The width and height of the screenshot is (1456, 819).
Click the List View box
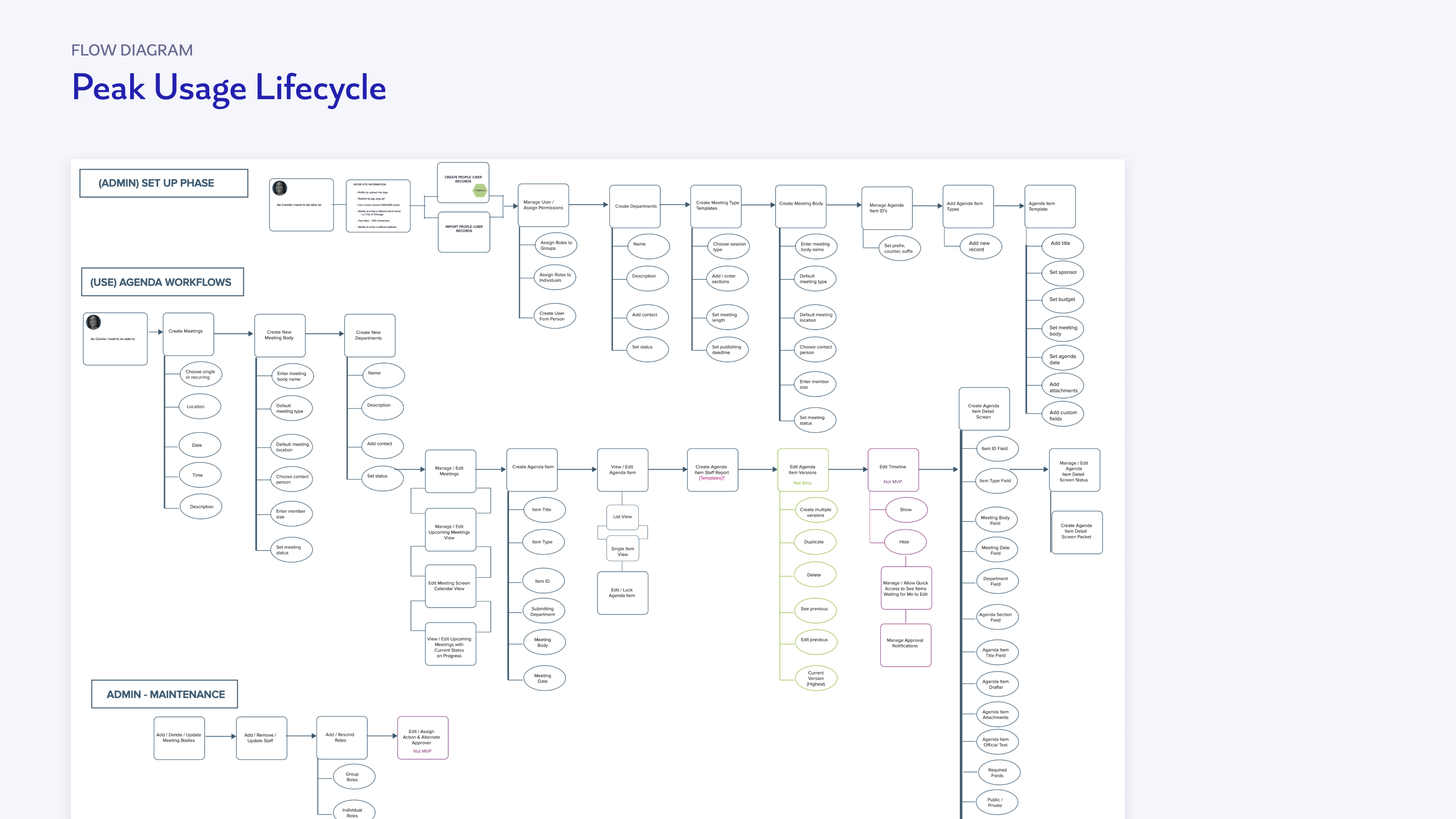[x=622, y=516]
